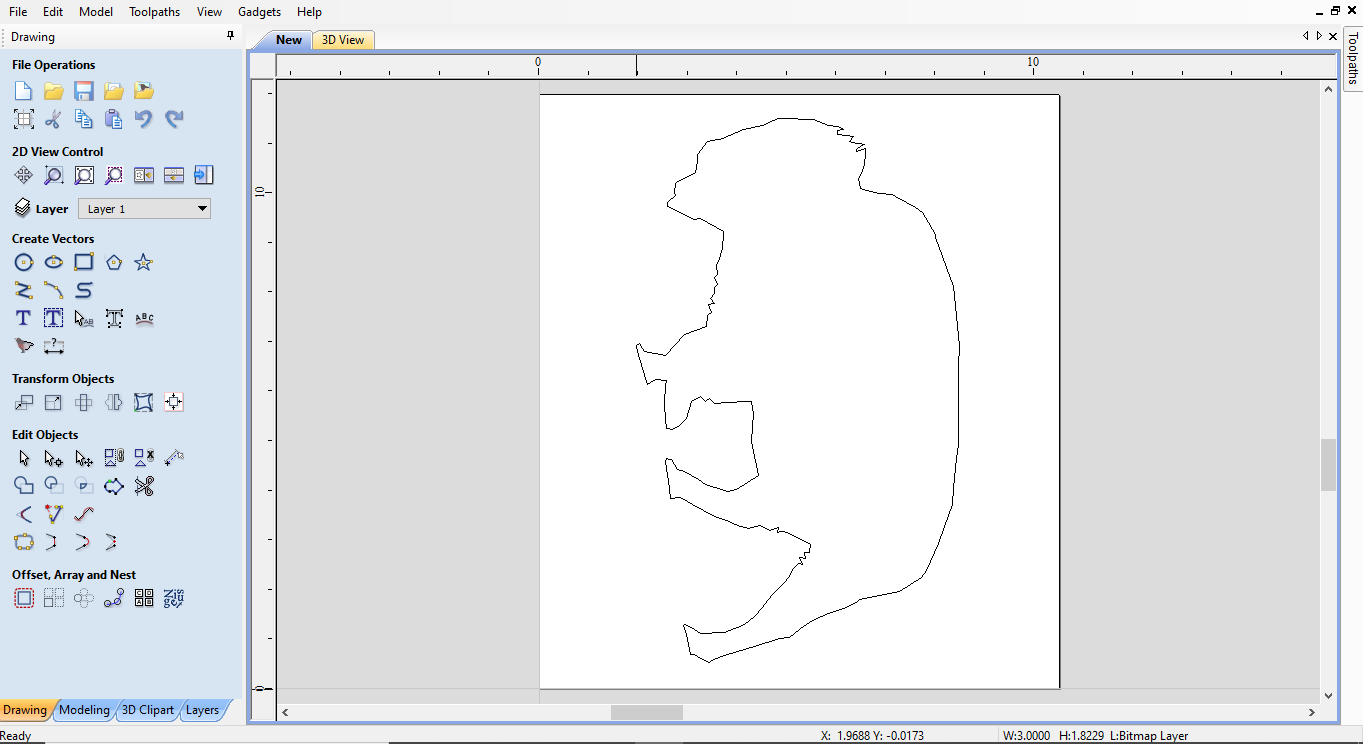
Task: Select the Draw Polyline tool
Action: 24,290
